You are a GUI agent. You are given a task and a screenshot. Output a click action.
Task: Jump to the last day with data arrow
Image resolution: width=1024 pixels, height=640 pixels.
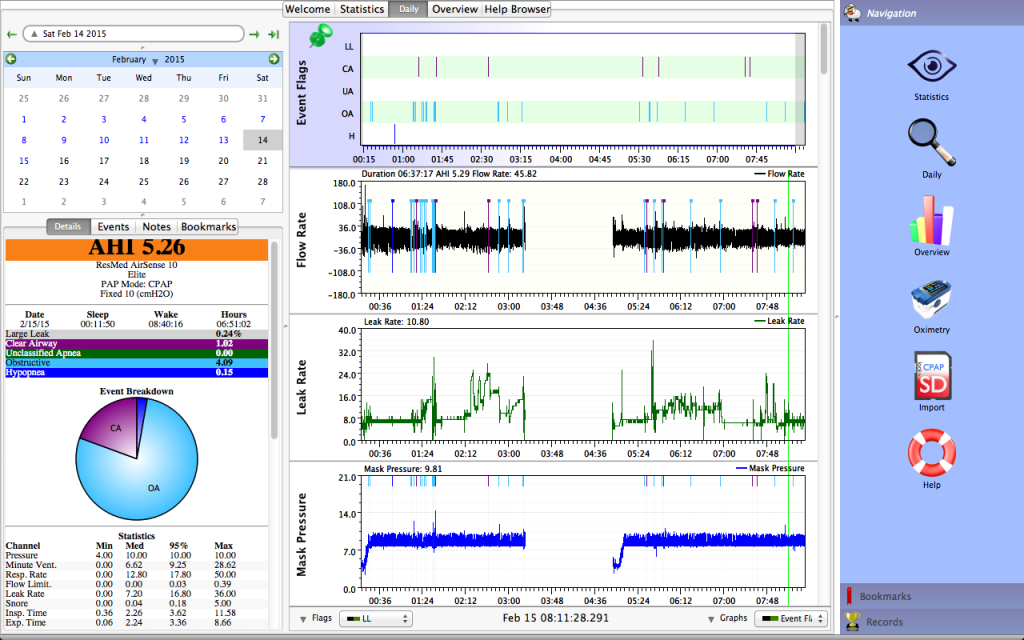pyautogui.click(x=273, y=34)
